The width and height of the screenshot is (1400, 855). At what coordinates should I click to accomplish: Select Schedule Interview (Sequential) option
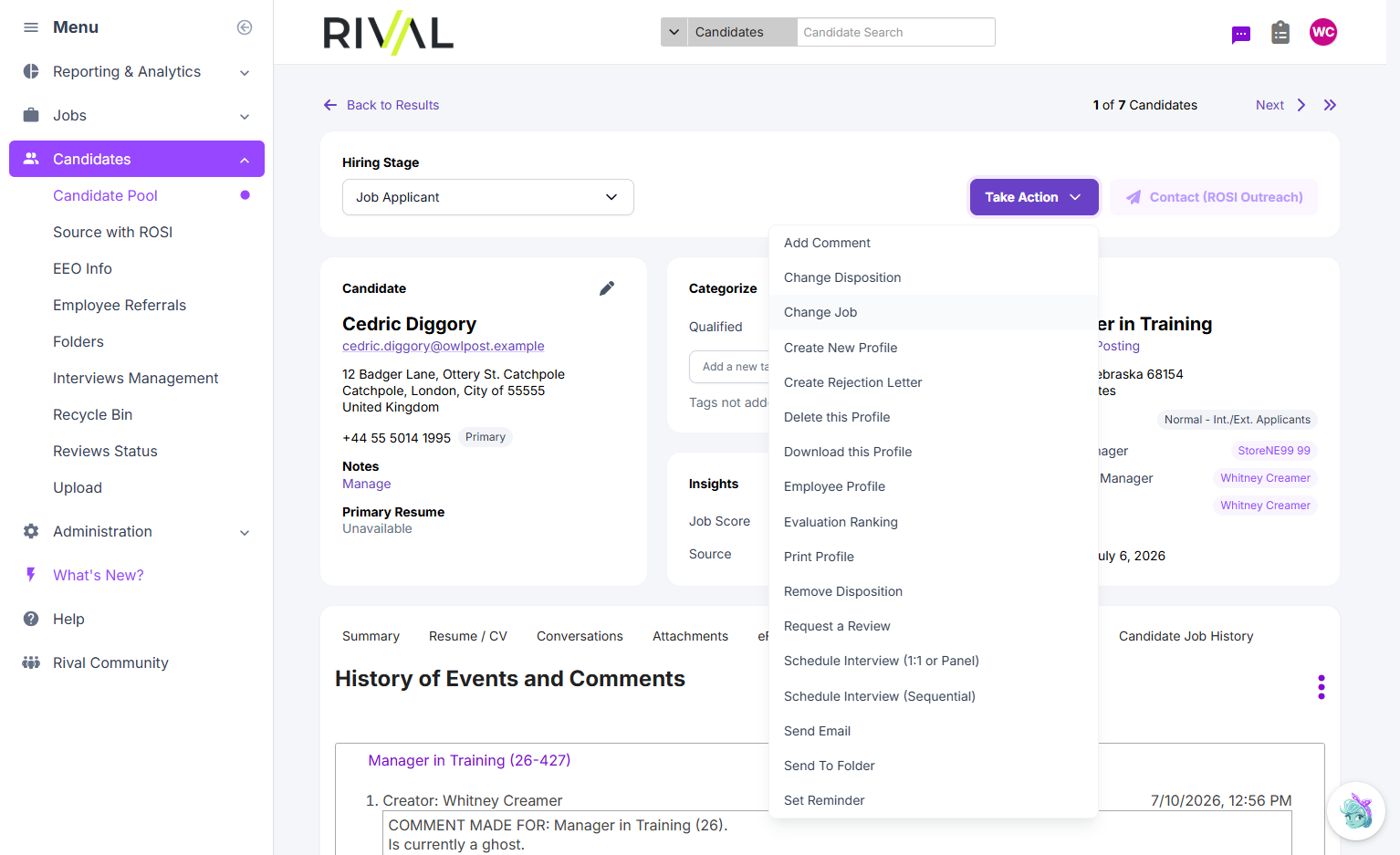pos(934,696)
